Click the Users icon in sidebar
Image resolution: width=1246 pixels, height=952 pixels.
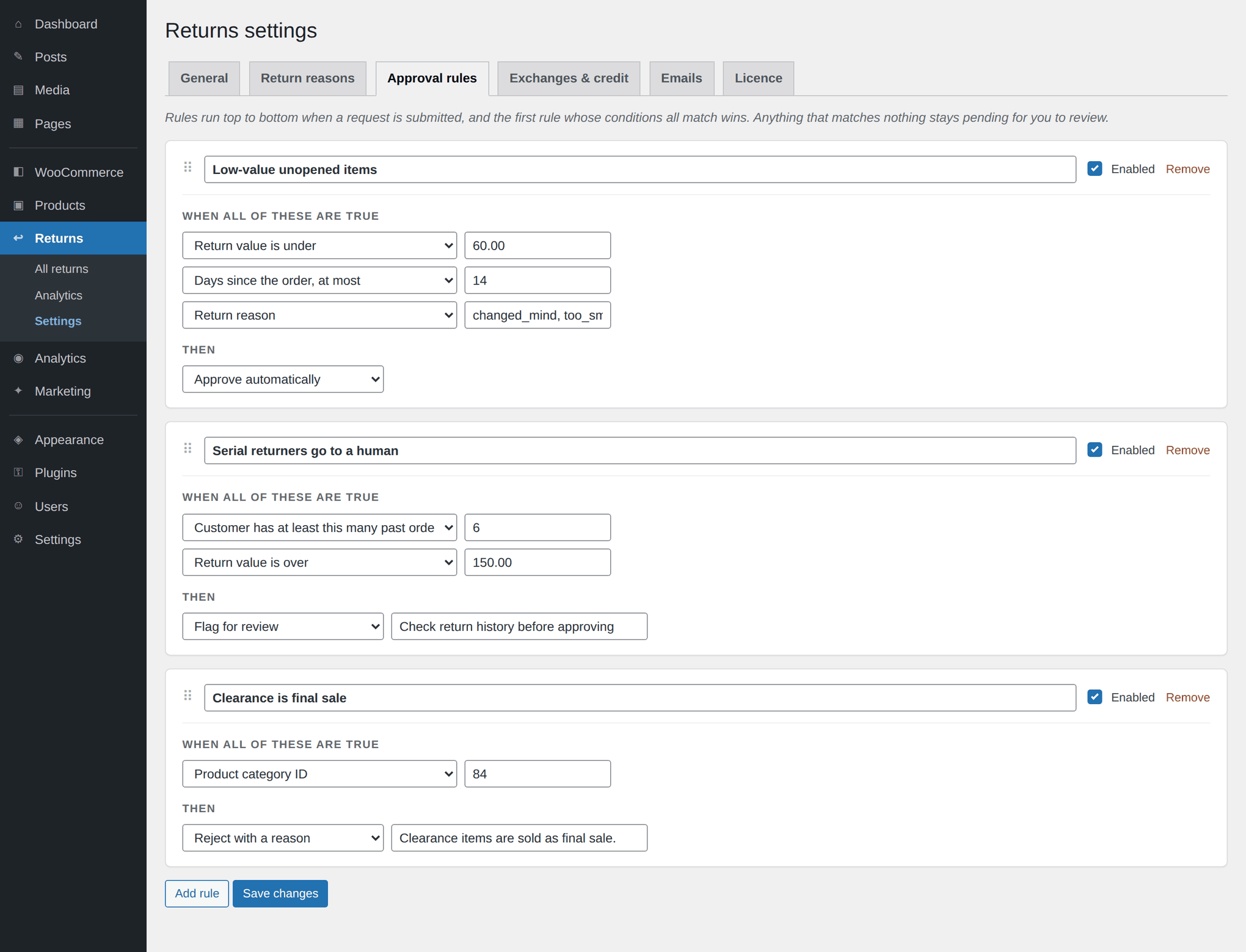(x=18, y=506)
